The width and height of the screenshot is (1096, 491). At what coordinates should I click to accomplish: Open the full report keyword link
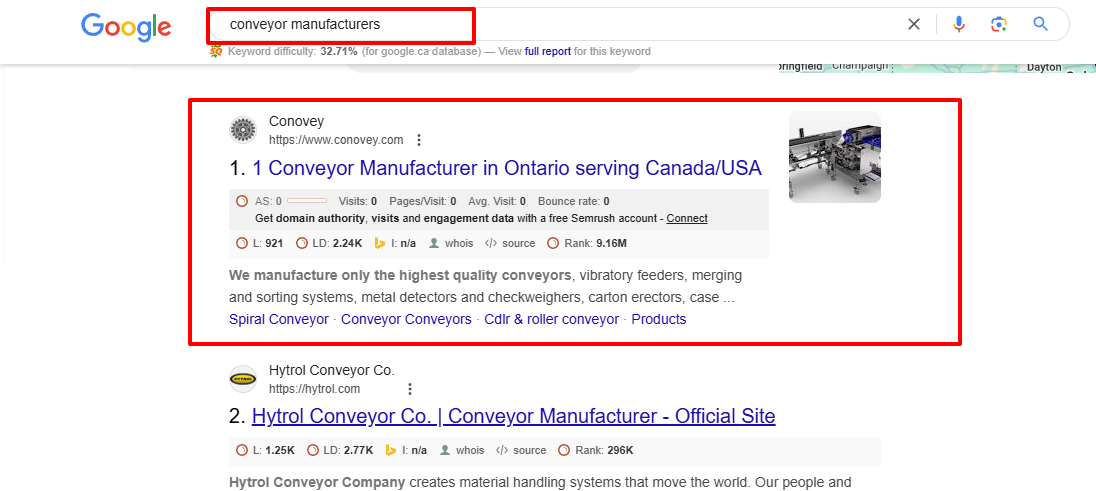547,51
